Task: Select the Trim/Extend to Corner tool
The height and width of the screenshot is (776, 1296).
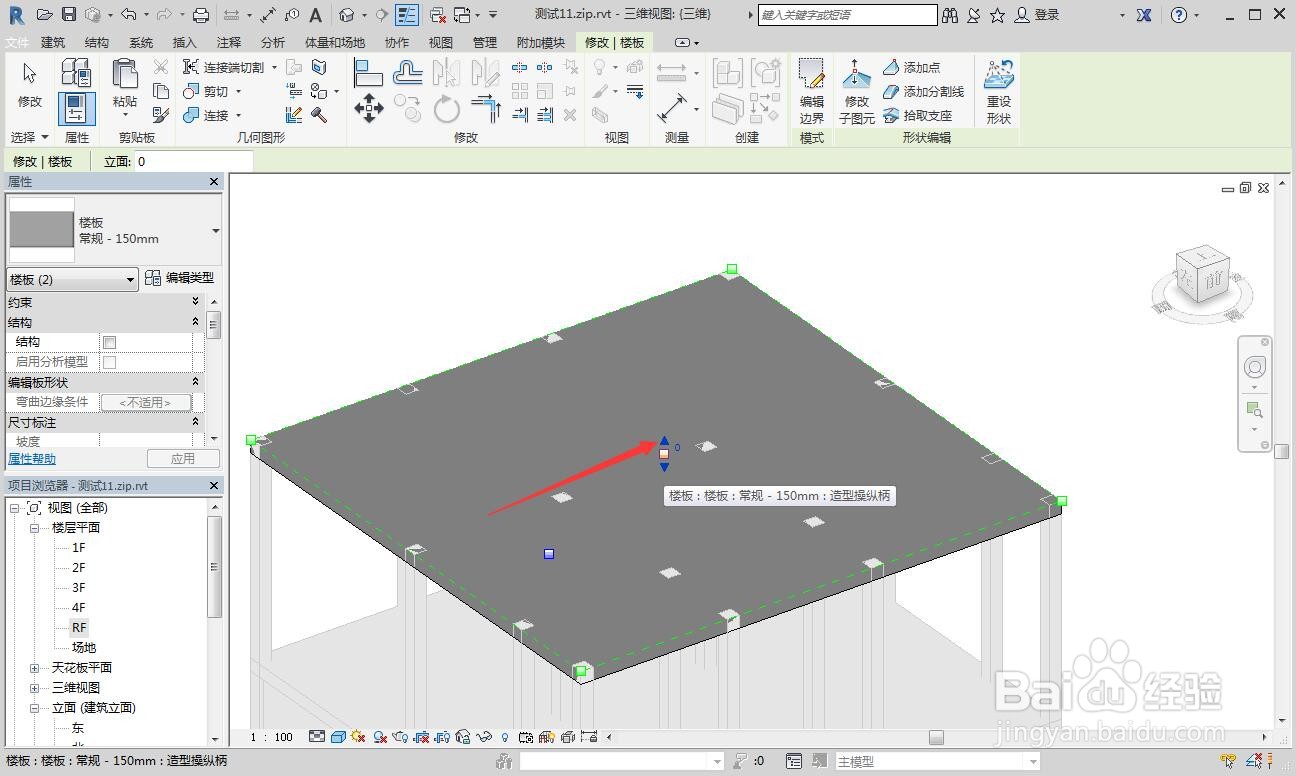Action: 485,108
